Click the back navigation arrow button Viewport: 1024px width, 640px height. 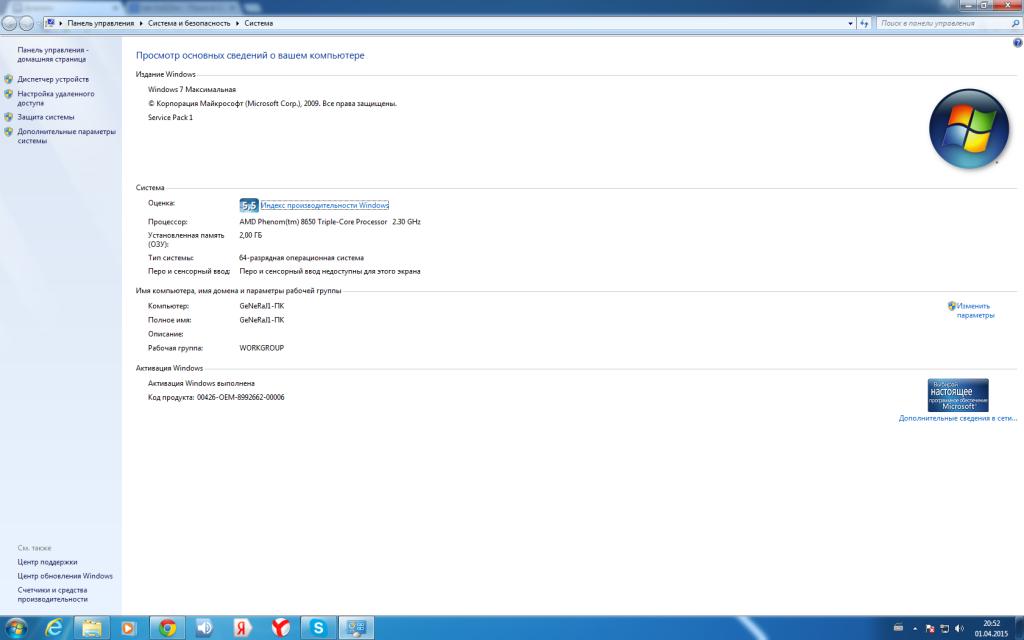point(9,24)
